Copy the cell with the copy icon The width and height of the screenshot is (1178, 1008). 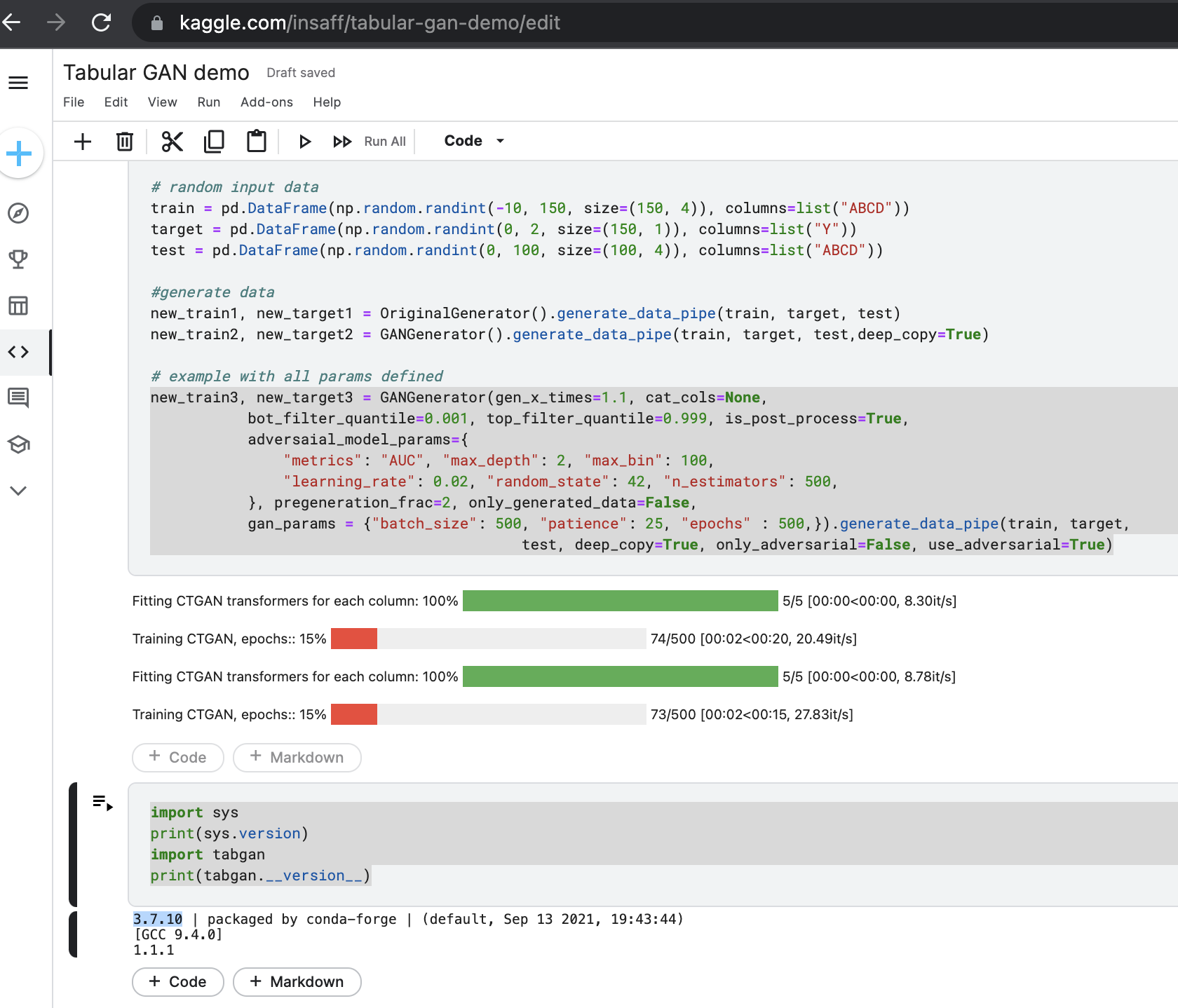[x=214, y=141]
